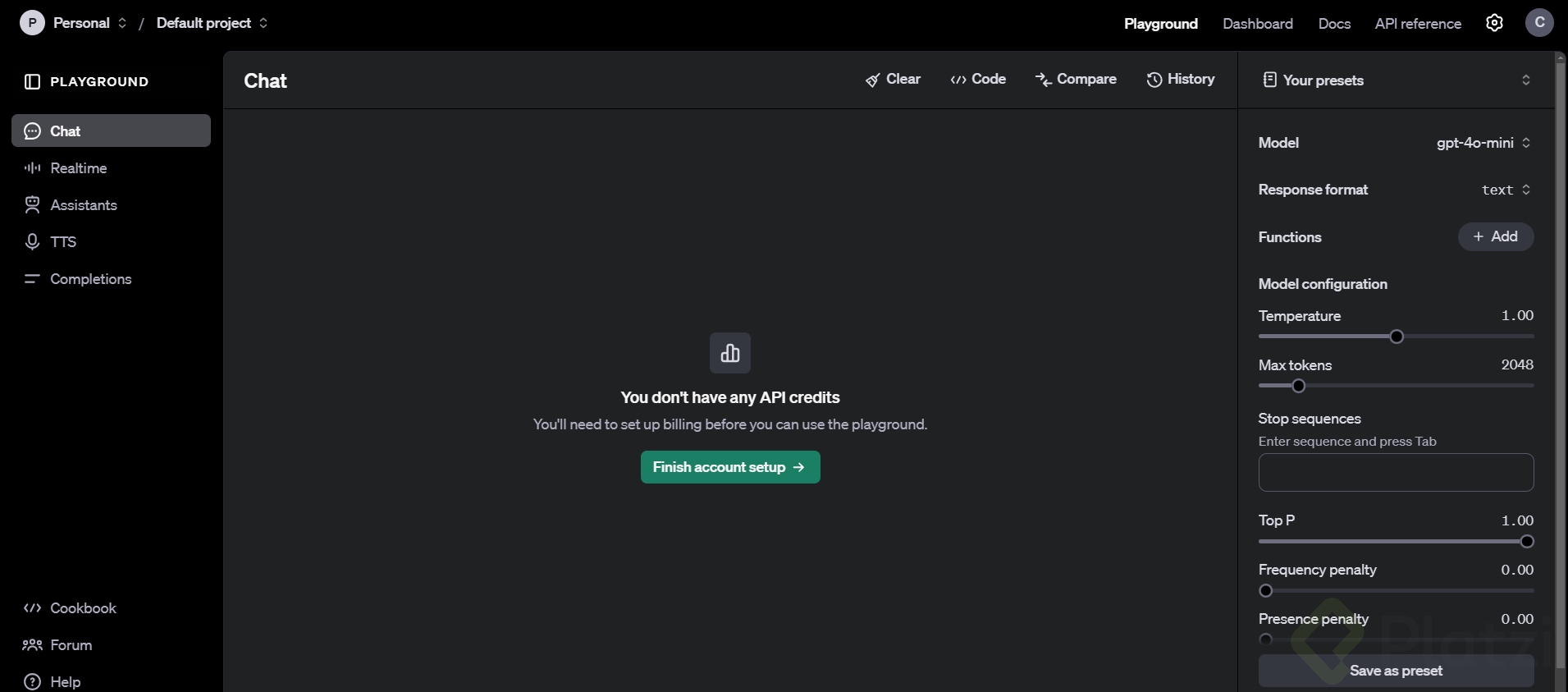Select Chat in the sidebar
The height and width of the screenshot is (692, 1568).
[111, 131]
